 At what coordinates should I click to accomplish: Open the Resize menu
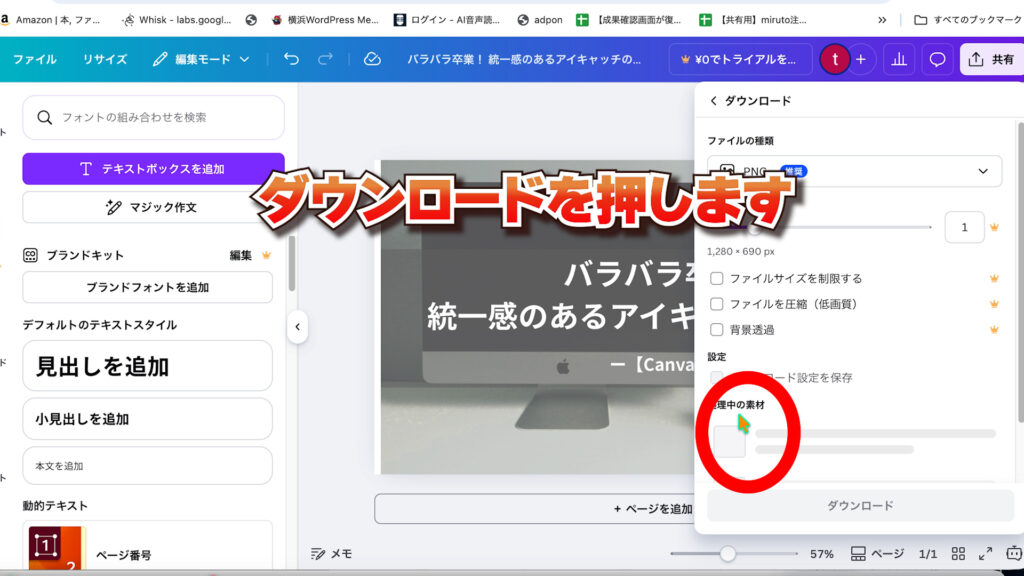[x=105, y=59]
